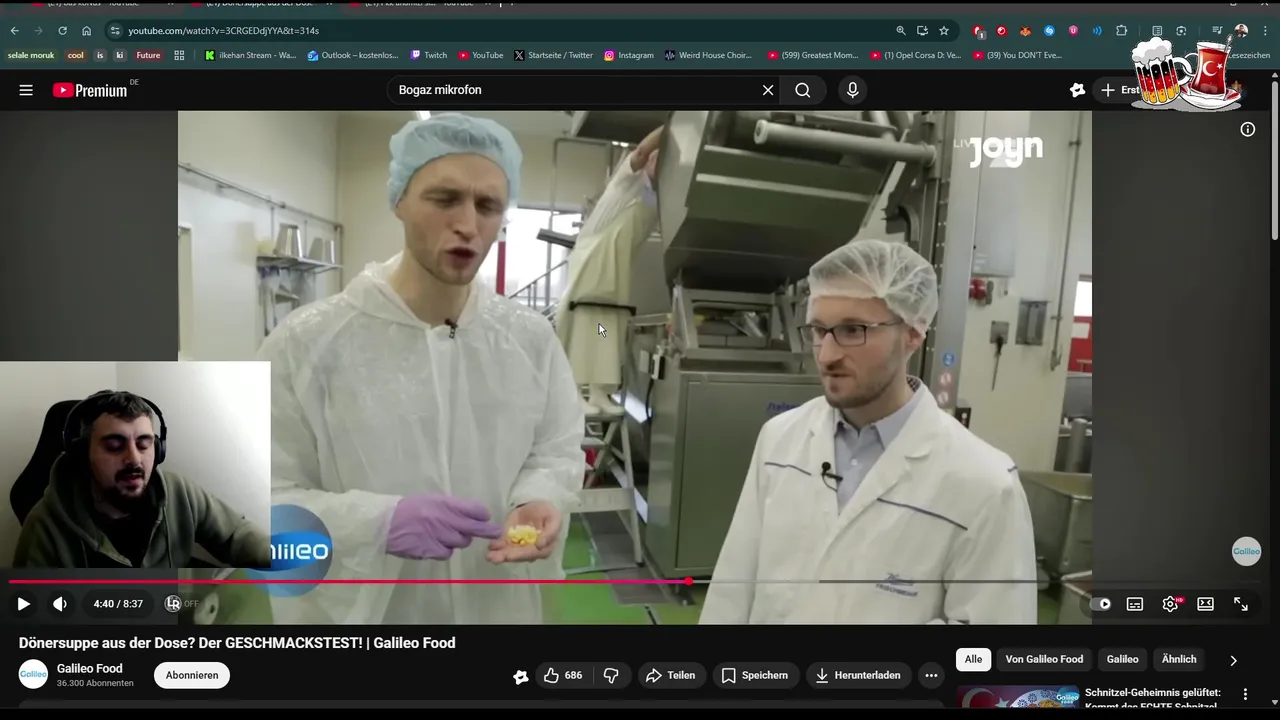1280x720 pixels.
Task: Bookmark this page with the star
Action: (944, 31)
